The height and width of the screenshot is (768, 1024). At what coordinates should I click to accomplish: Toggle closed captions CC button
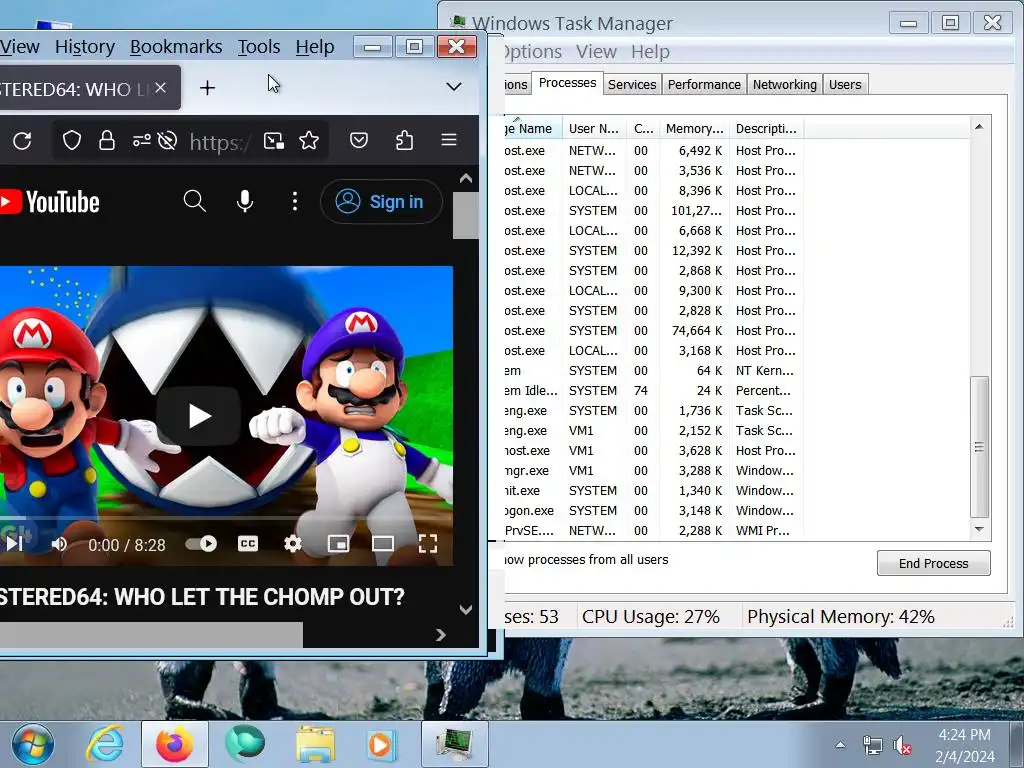click(248, 543)
